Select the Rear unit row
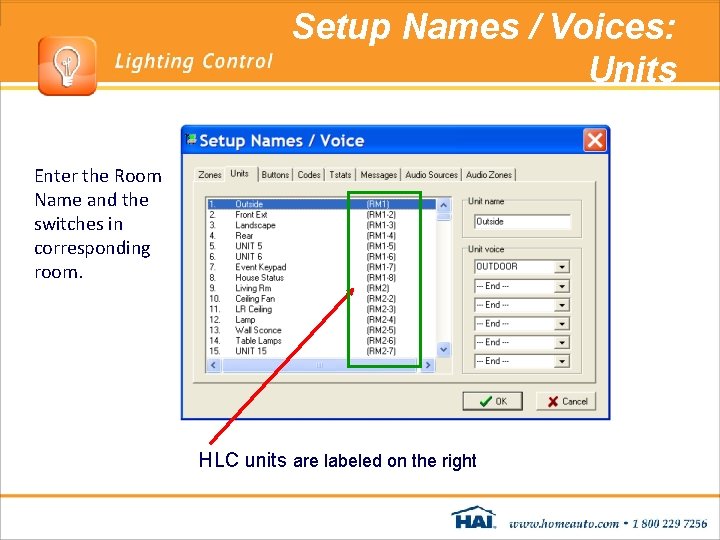 (x=321, y=236)
